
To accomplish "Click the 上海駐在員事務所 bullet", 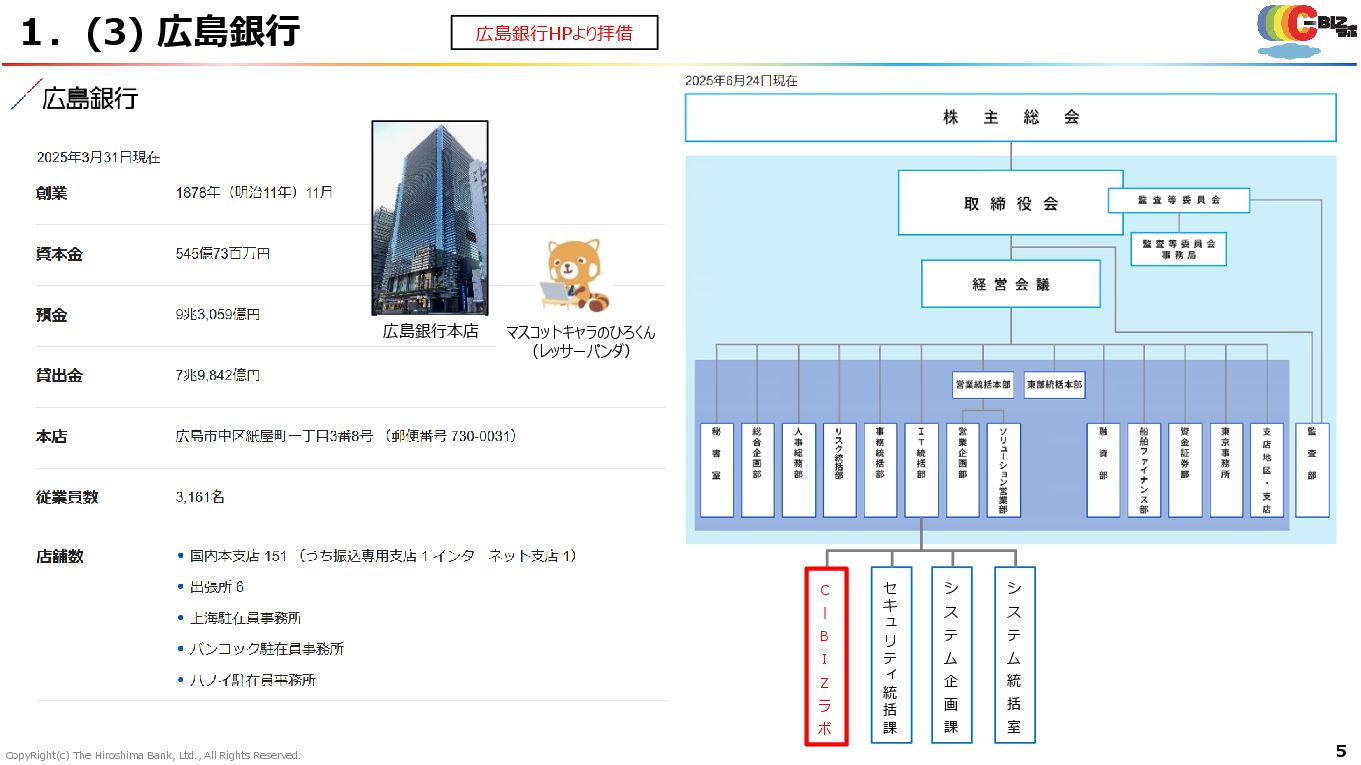I will 238,618.
